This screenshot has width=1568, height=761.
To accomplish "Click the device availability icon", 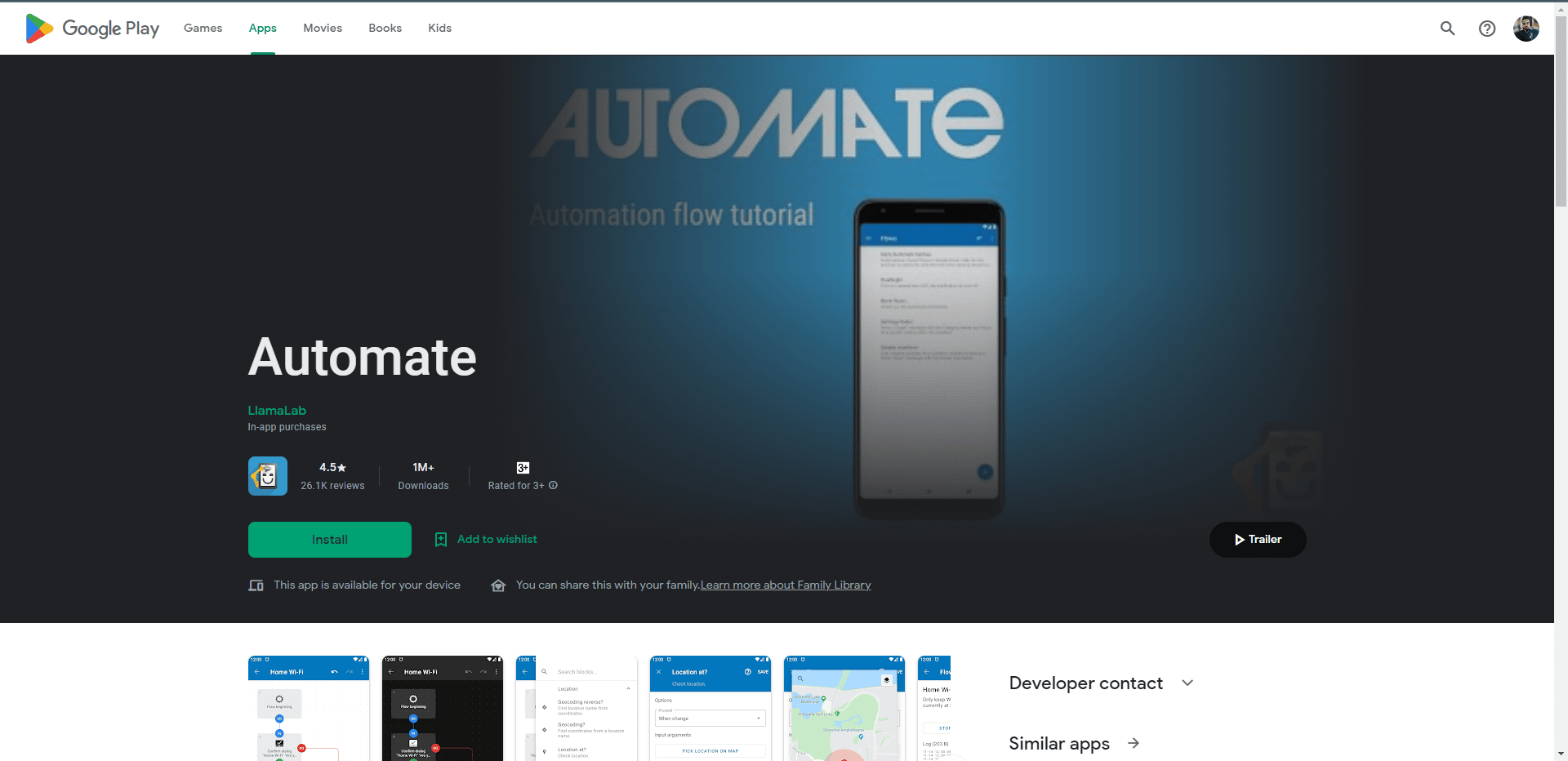I will point(256,585).
